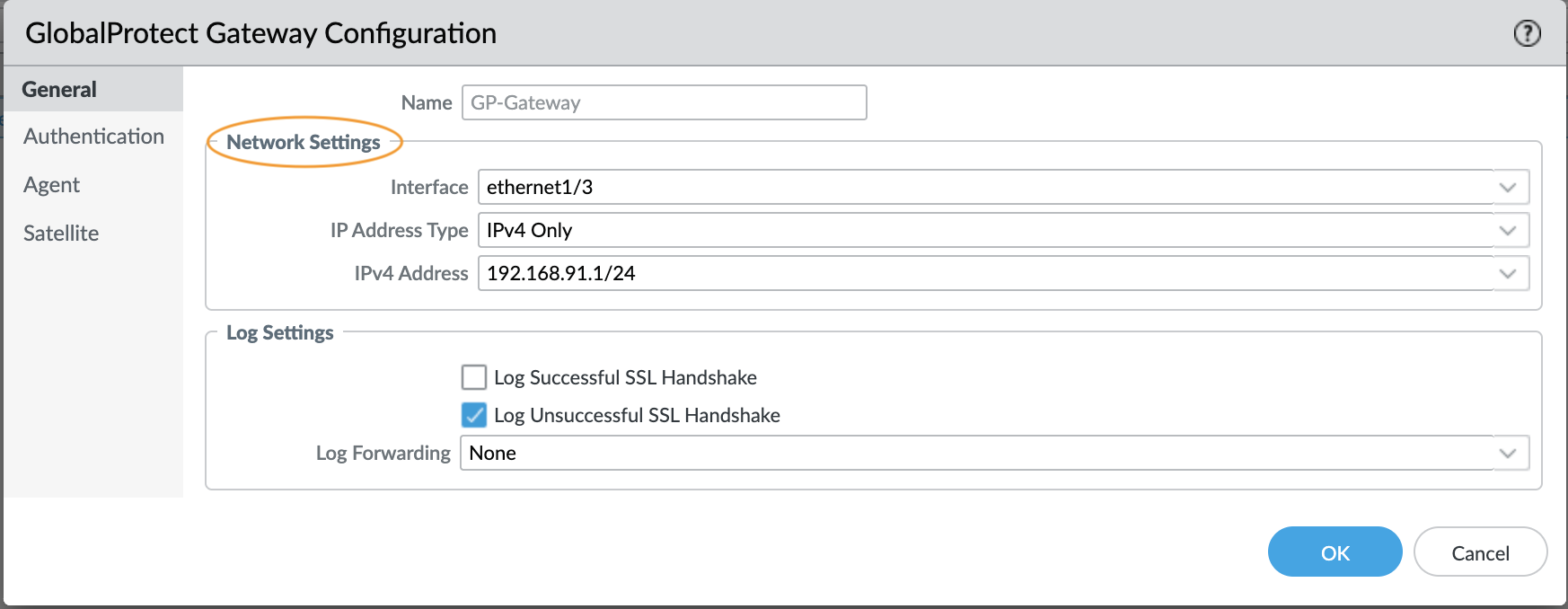Click the 'Log Successful SSL Handshake' text
This screenshot has height=609, width=1568.
(625, 377)
